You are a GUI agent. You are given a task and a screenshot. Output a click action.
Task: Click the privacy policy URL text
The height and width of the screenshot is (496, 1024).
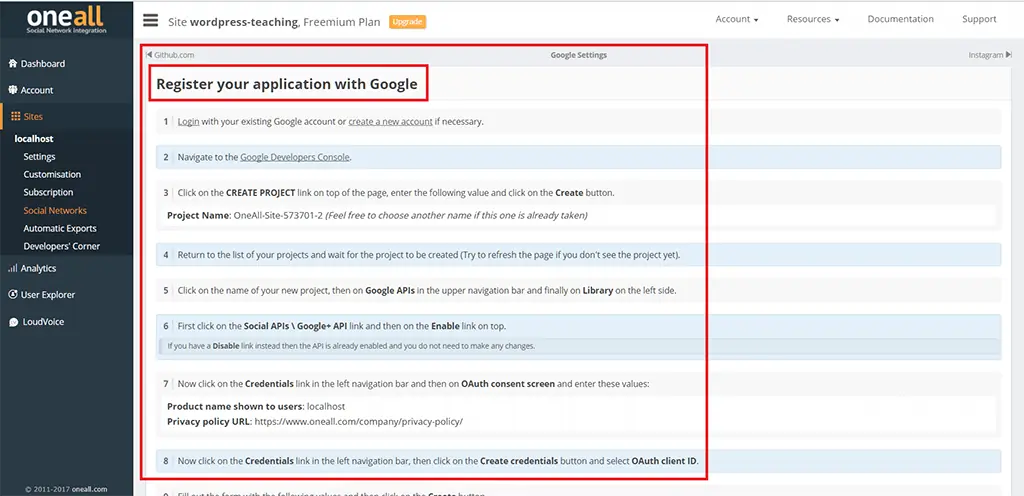coord(359,422)
